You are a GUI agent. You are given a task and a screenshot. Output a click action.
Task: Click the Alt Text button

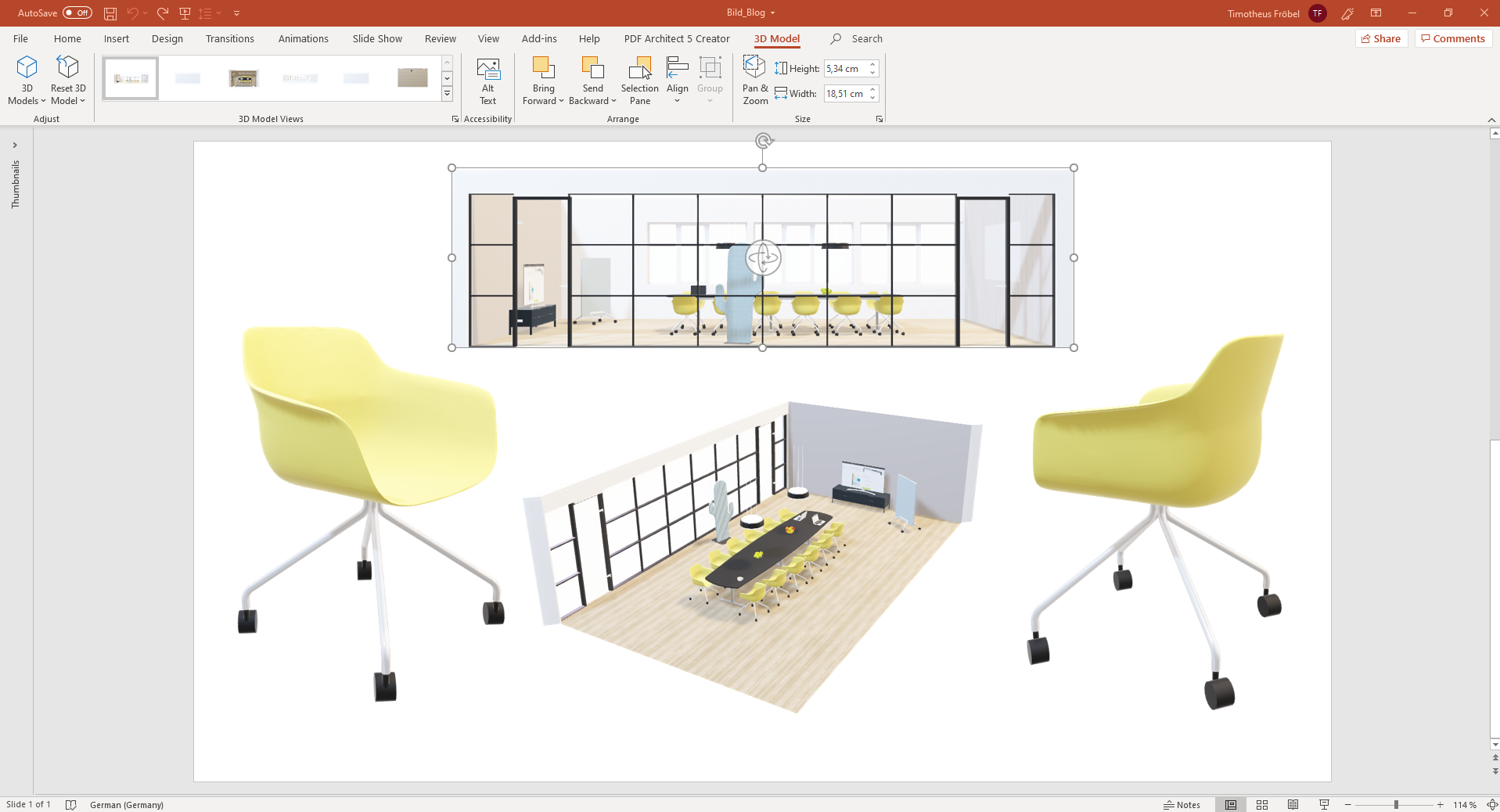click(487, 81)
